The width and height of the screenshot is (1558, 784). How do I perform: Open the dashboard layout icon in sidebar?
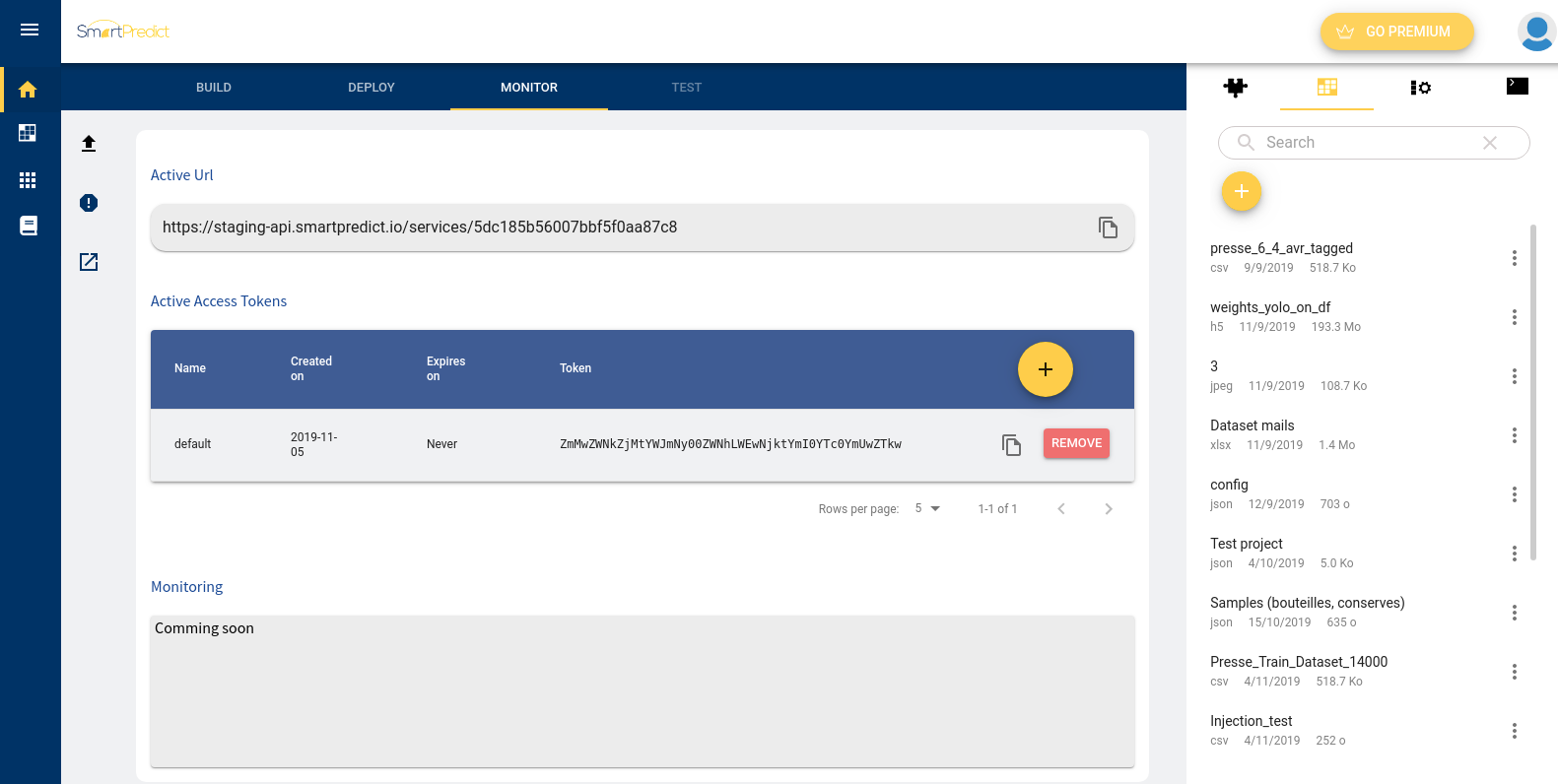click(x=28, y=133)
